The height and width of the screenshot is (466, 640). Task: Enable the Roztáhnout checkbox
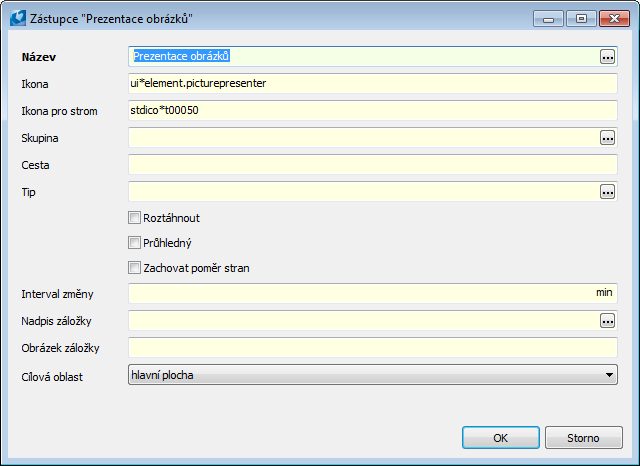(135, 217)
